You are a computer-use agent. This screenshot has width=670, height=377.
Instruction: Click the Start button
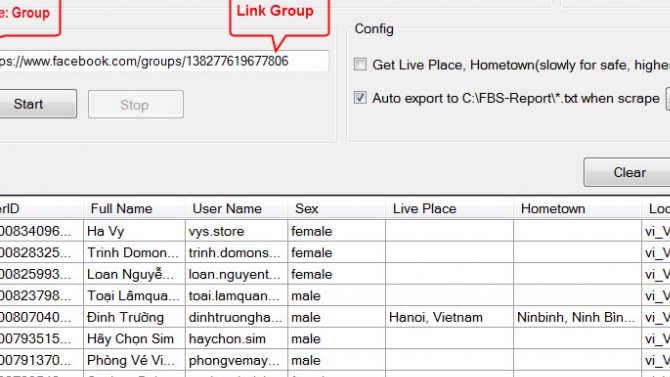(38, 104)
